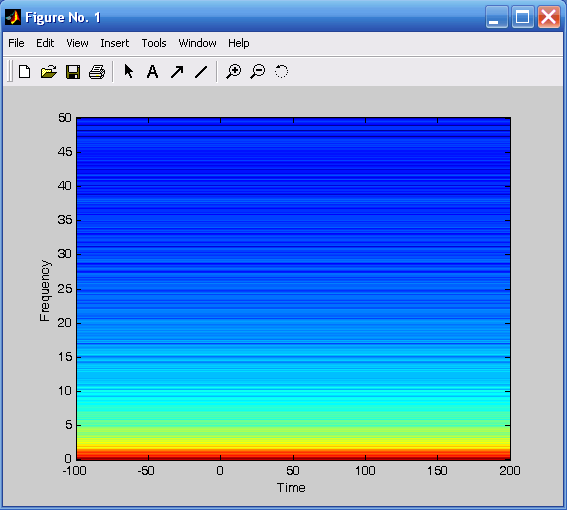Expand the Insert menu
567x510 pixels.
tap(115, 43)
